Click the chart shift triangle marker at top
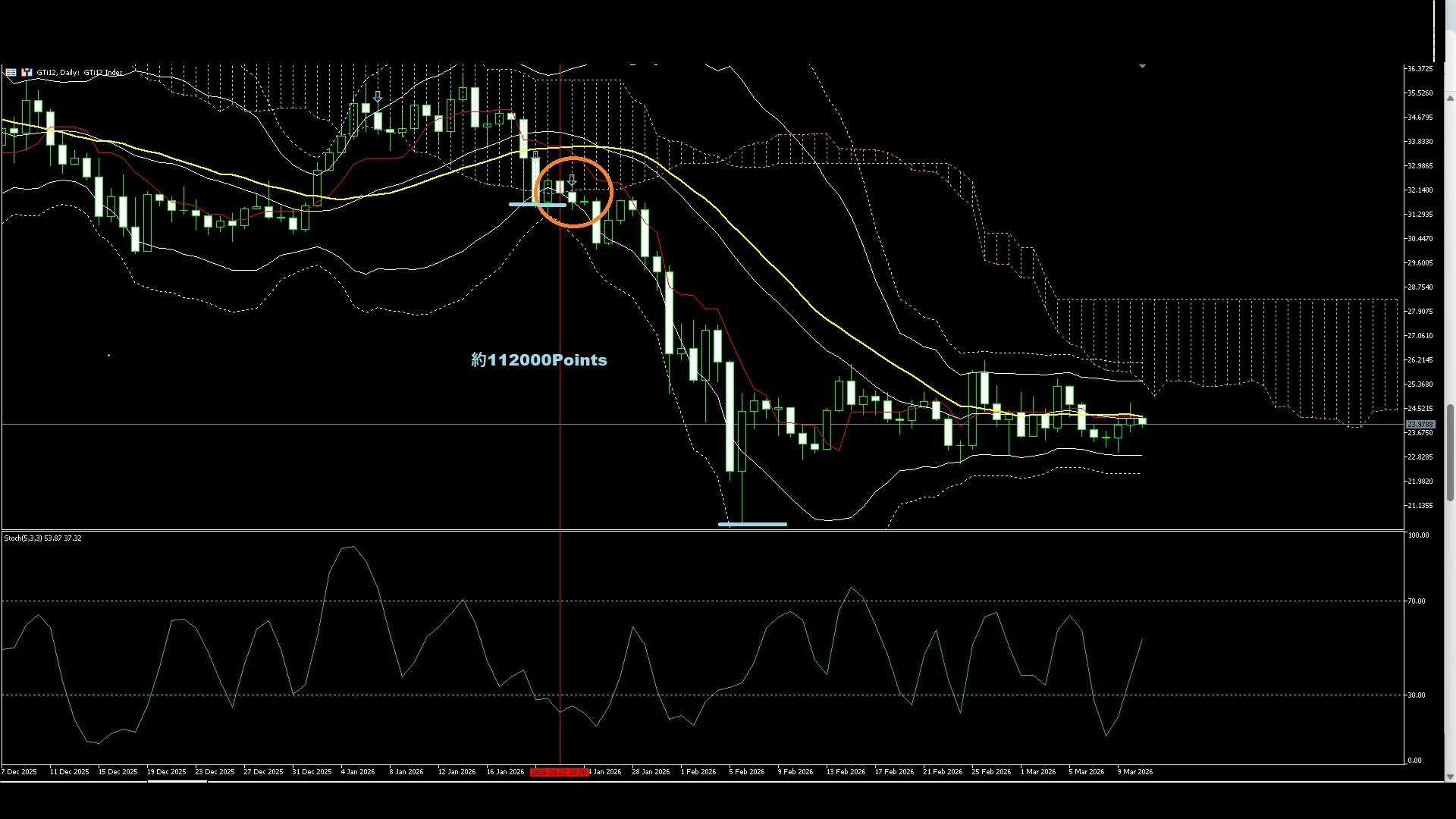 coord(1142,67)
